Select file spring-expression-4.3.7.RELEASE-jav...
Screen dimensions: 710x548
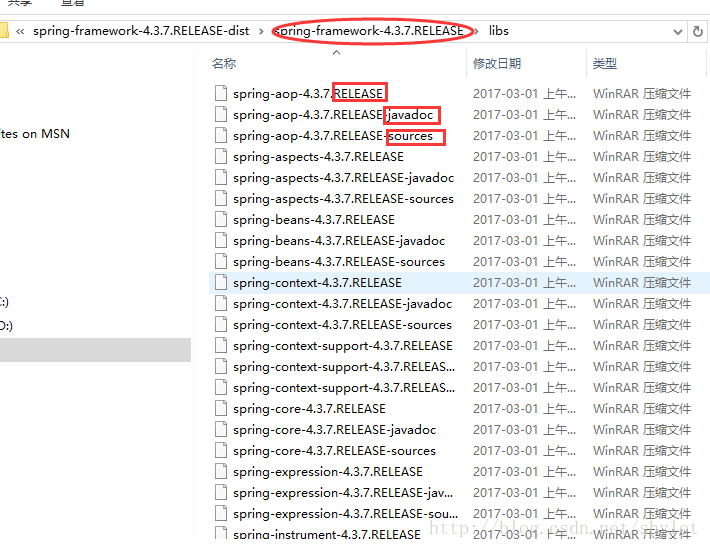343,492
